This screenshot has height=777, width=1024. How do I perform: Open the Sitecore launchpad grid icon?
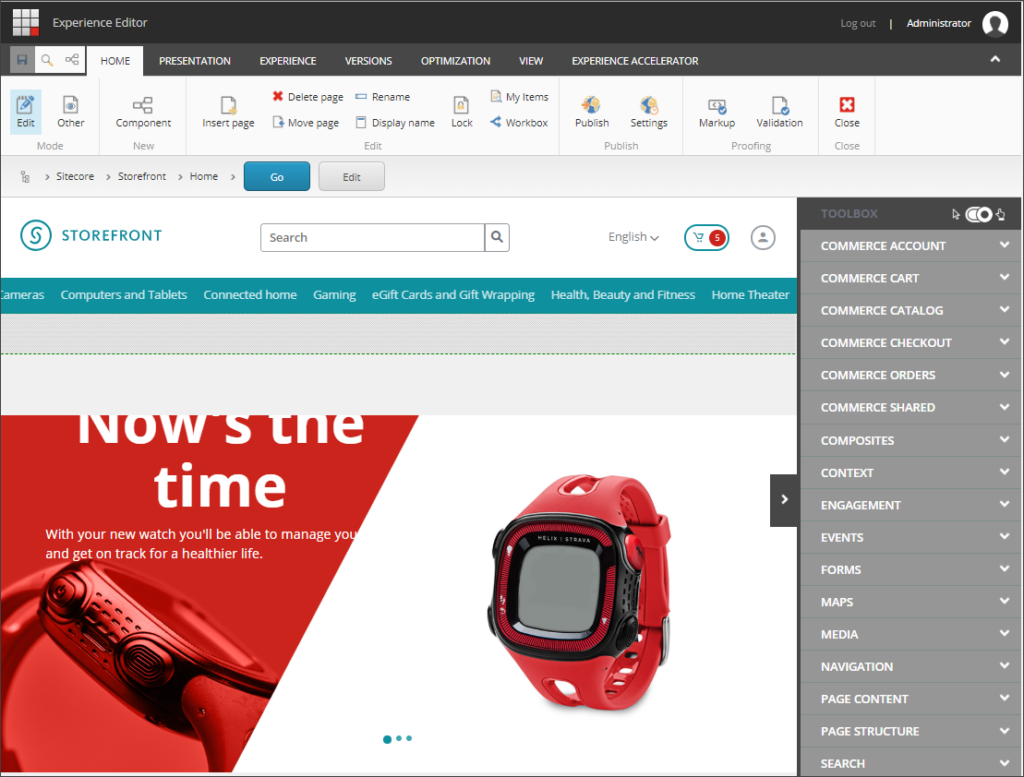[x=26, y=22]
